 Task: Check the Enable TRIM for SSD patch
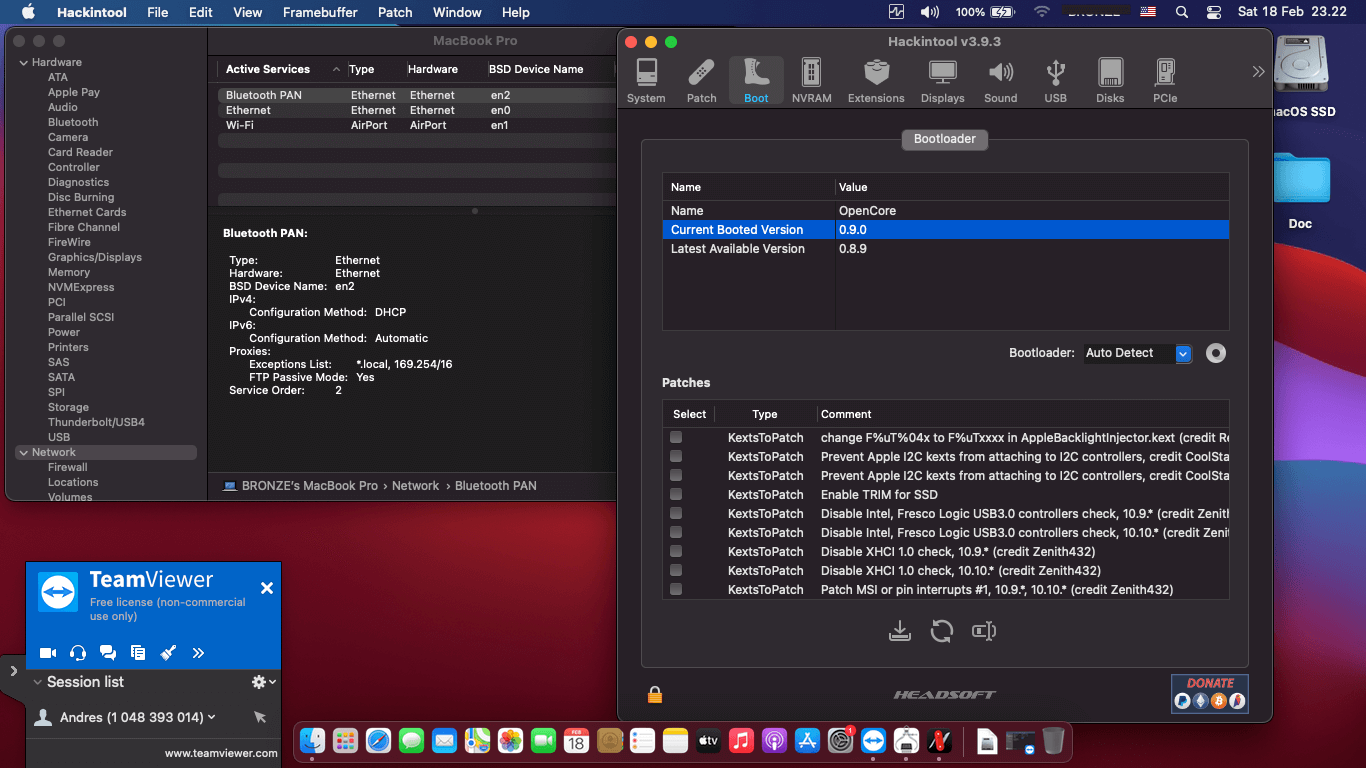tap(676, 495)
